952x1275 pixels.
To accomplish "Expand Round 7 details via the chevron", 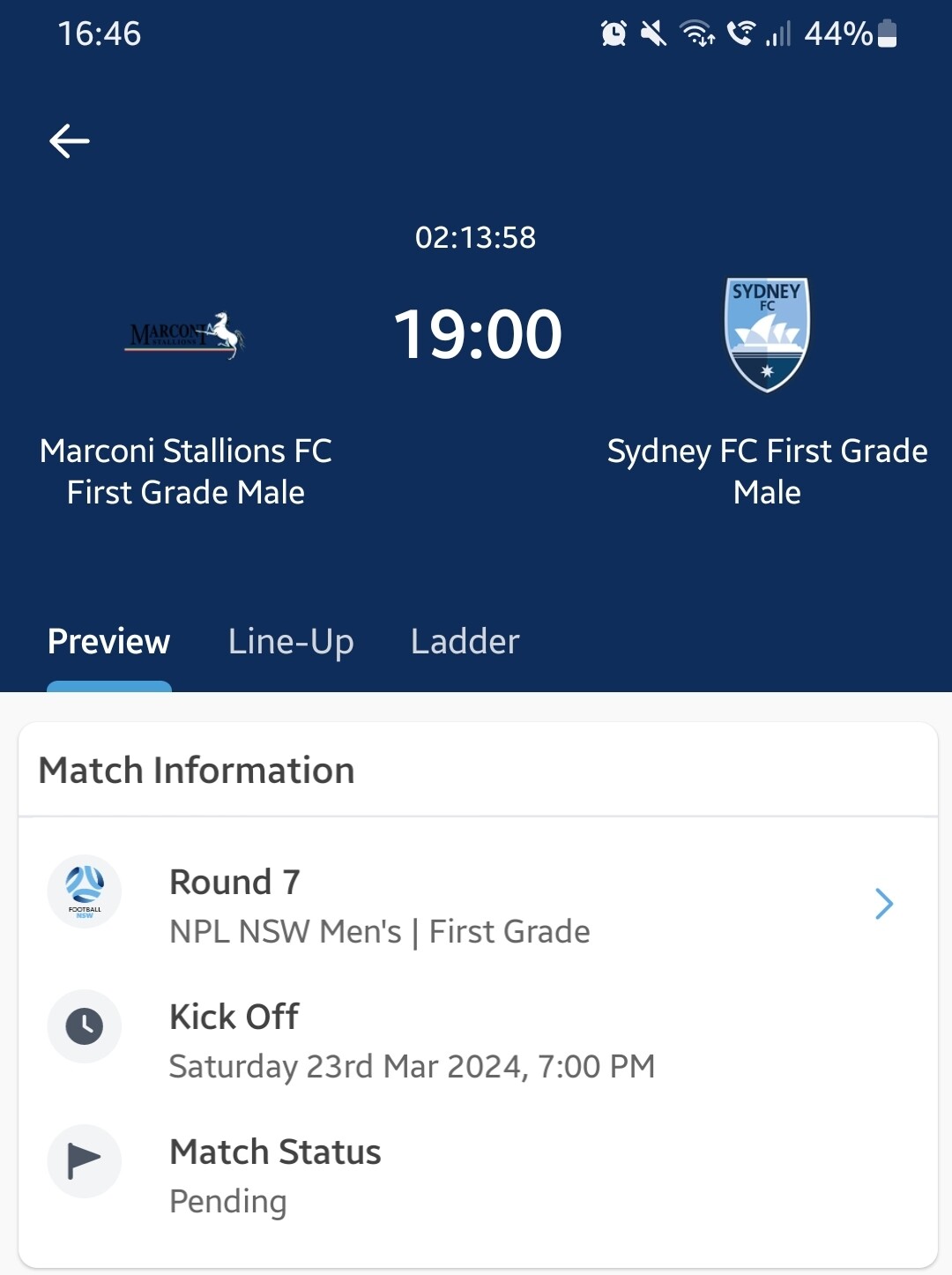I will pyautogui.click(x=883, y=904).
